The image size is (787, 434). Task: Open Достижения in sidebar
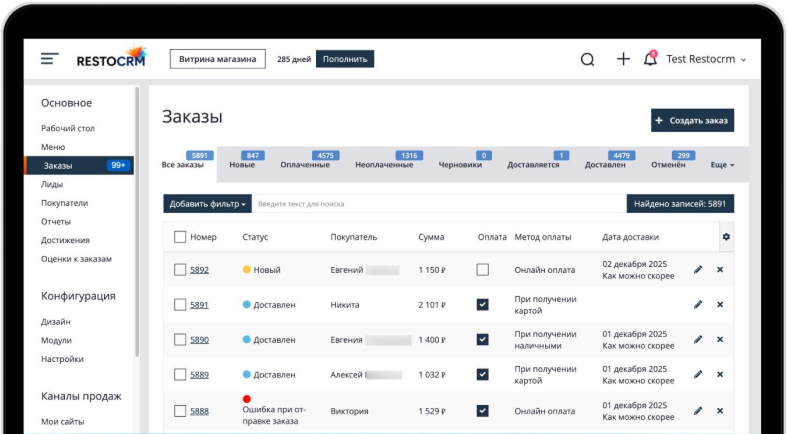(65, 240)
